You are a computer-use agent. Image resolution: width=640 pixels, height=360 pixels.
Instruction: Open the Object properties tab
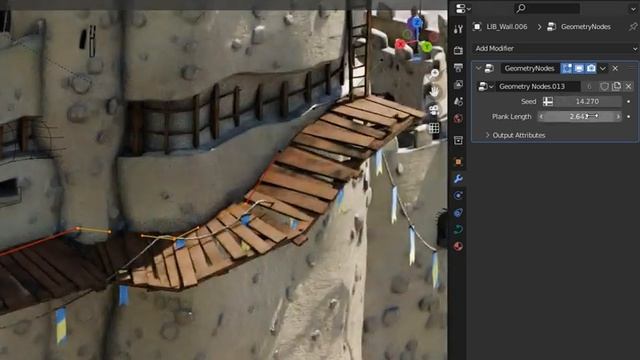coord(458,162)
